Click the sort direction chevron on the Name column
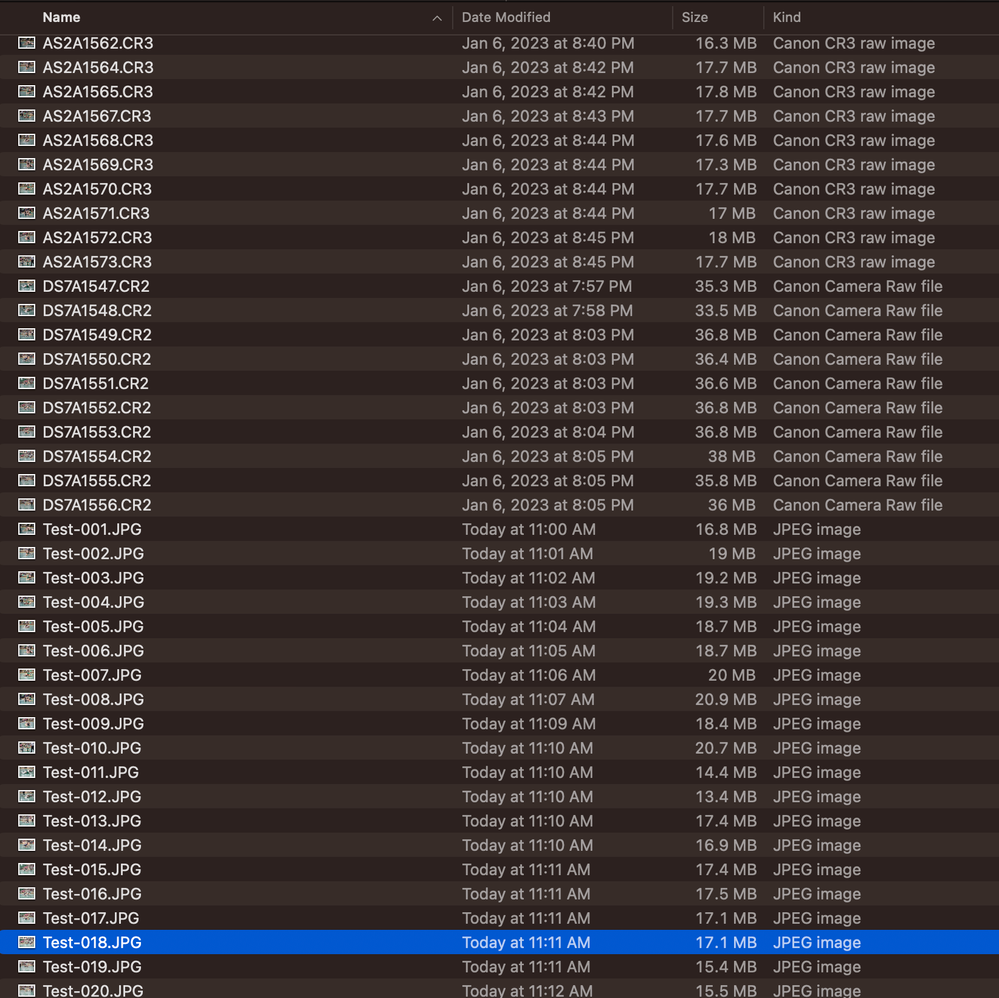999x998 pixels. pos(437,17)
